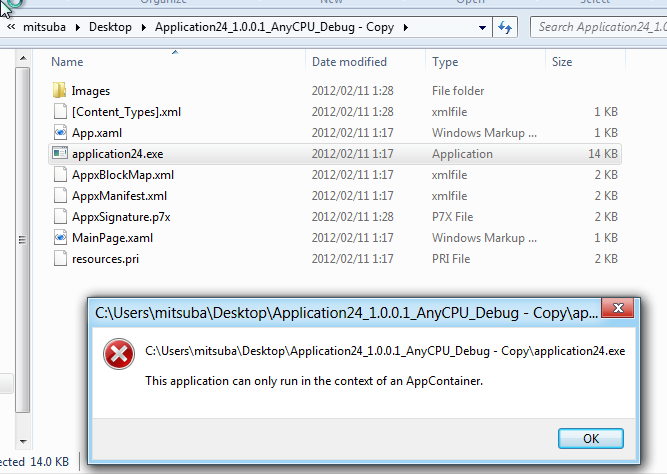Select the AppxBlockMap.xml file name
667x474 pixels.
point(123,175)
